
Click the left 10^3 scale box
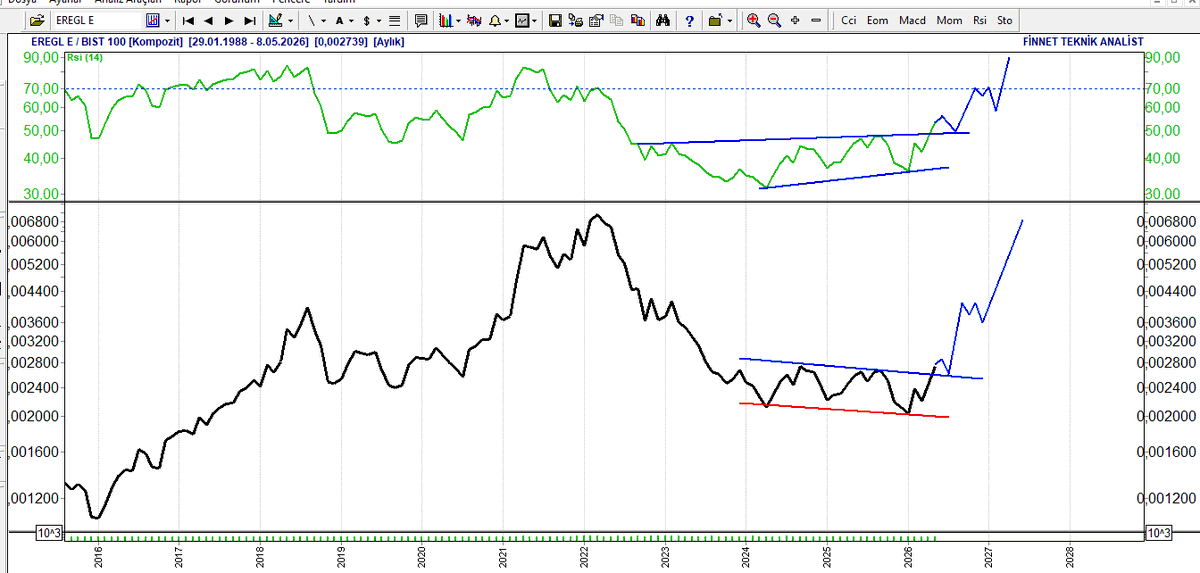pyautogui.click(x=49, y=533)
